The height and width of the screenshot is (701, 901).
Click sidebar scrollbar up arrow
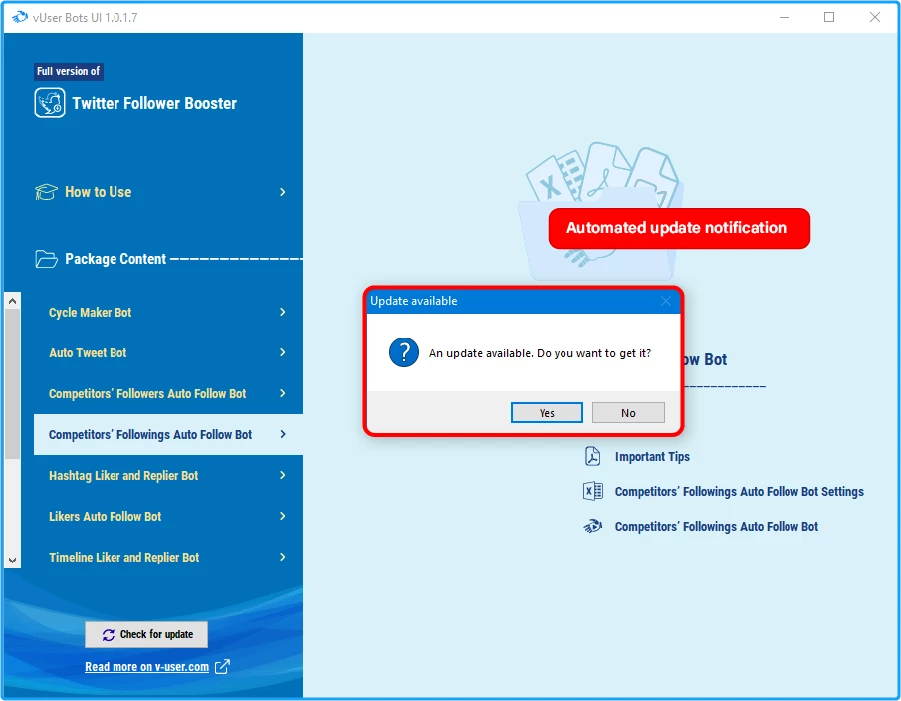pyautogui.click(x=13, y=301)
